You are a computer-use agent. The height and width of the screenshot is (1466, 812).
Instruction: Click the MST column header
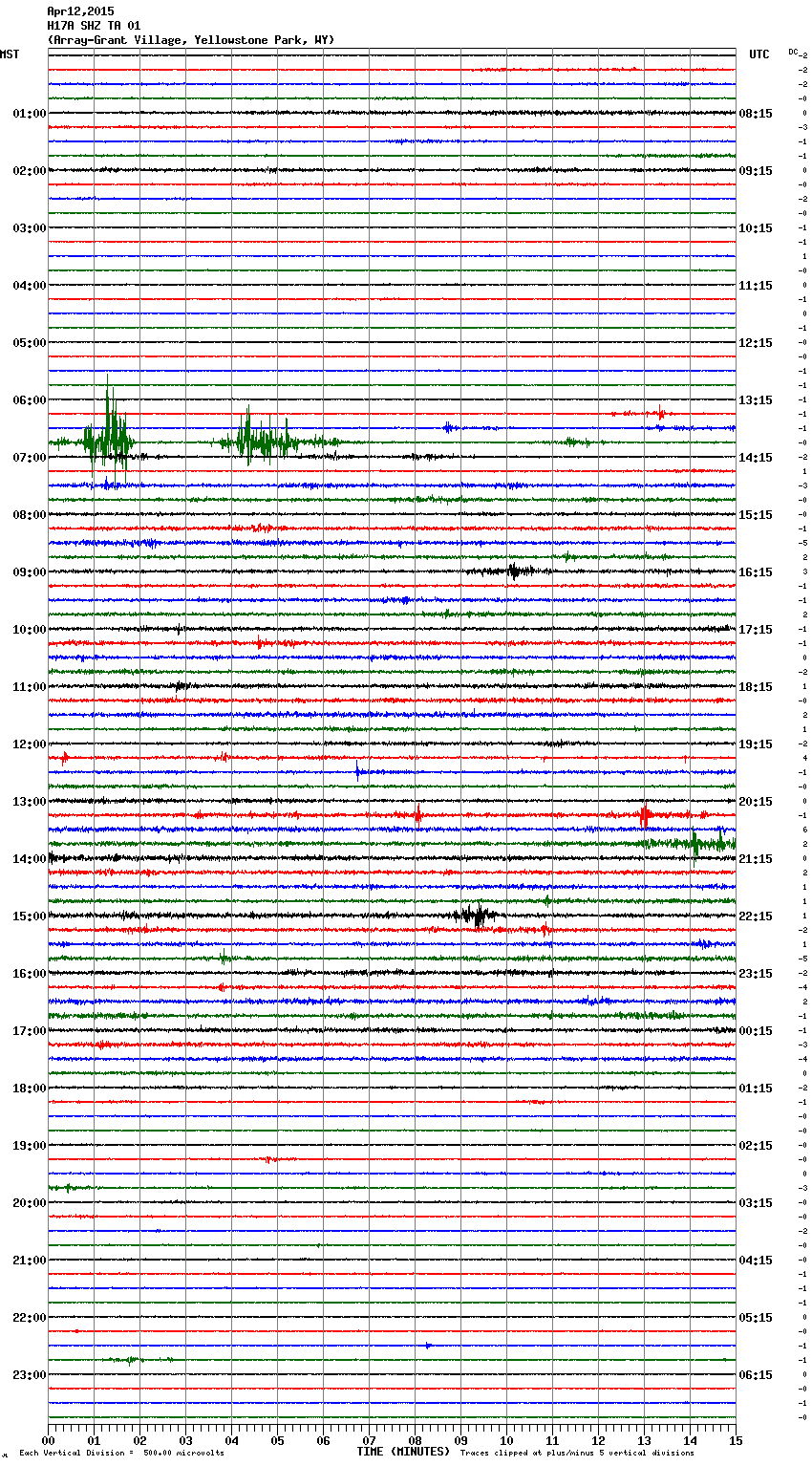point(9,54)
